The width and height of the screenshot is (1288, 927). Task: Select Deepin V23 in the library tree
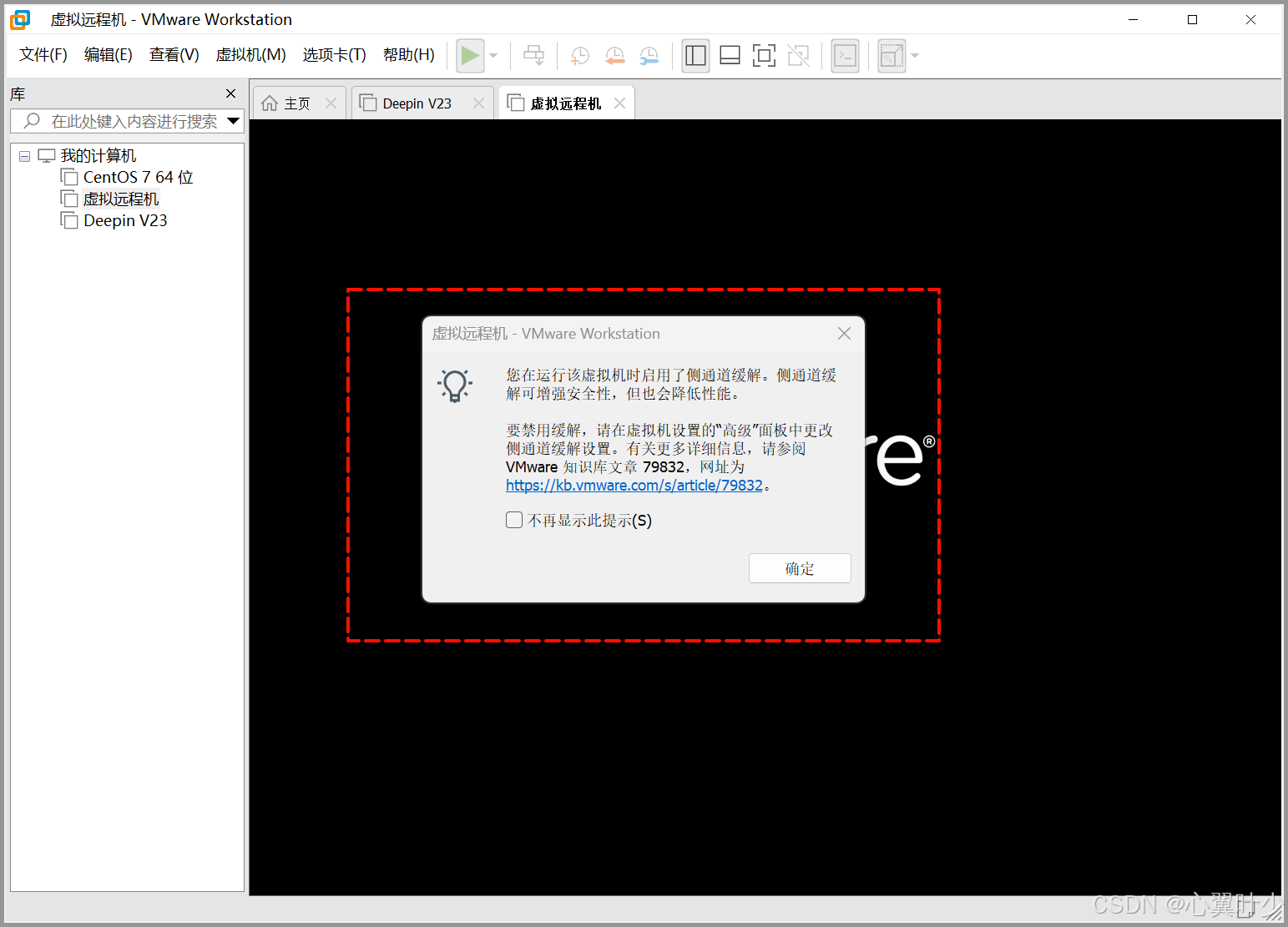point(125,220)
